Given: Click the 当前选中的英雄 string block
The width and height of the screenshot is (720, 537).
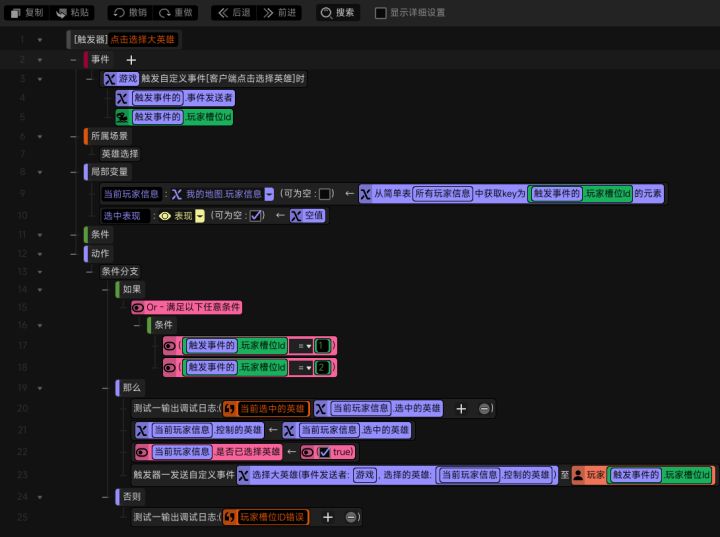Looking at the screenshot, I should click(x=266, y=409).
